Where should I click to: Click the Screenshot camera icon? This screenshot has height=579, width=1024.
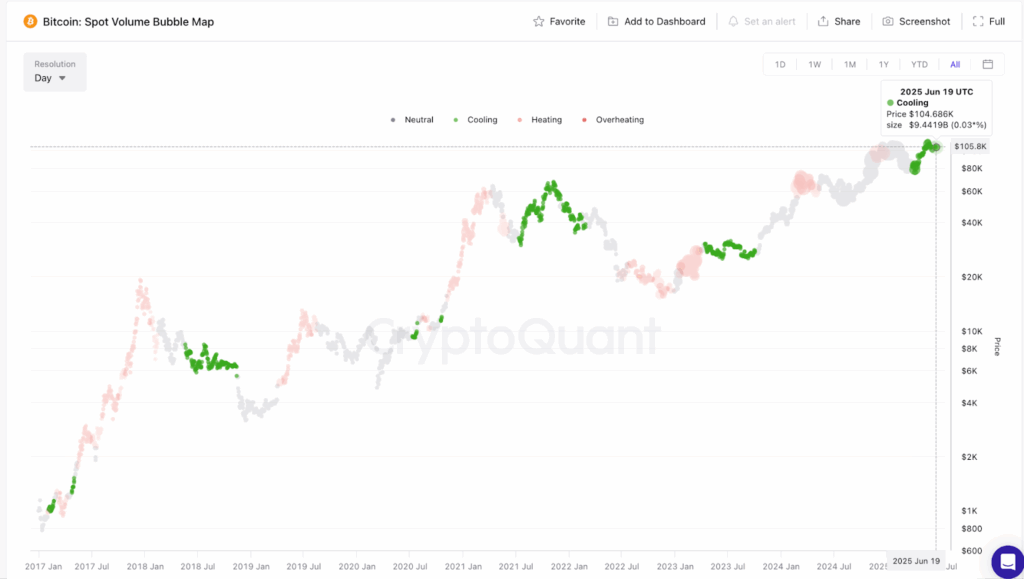pyautogui.click(x=887, y=21)
